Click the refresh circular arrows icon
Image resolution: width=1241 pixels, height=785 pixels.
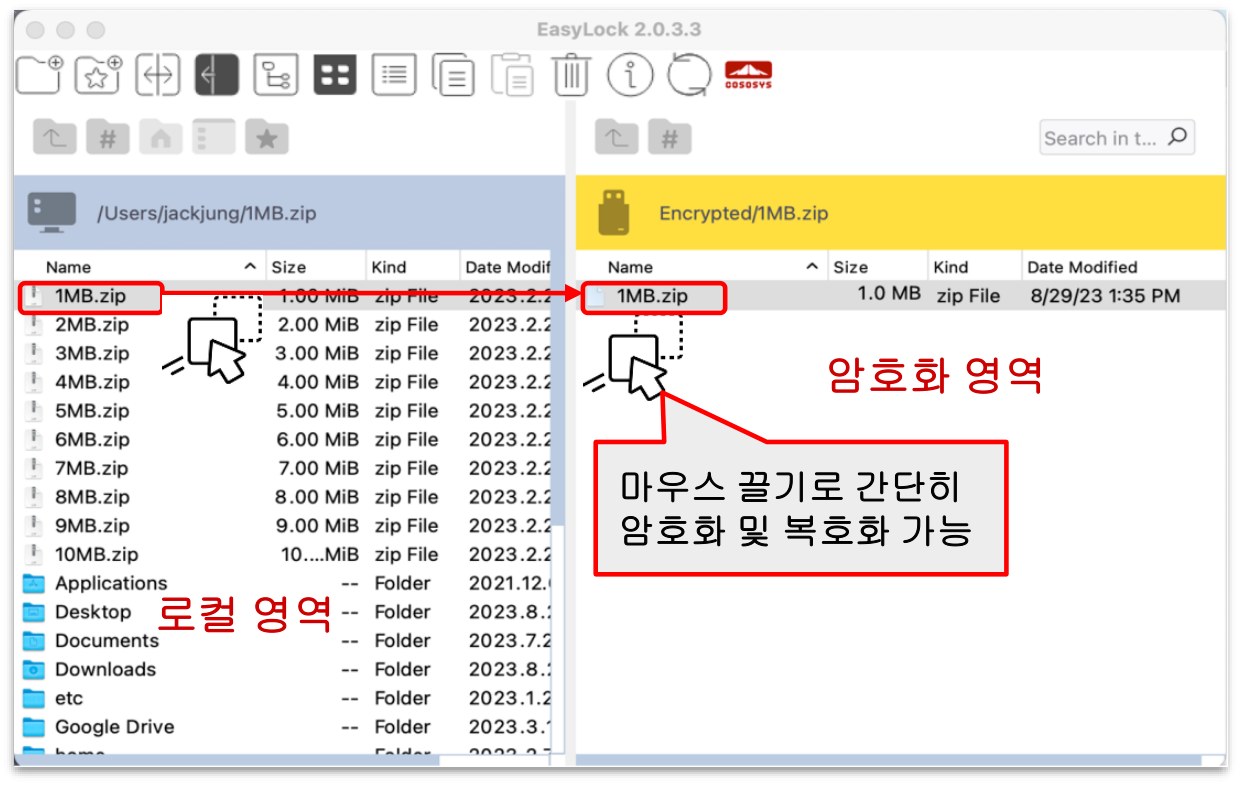point(689,75)
